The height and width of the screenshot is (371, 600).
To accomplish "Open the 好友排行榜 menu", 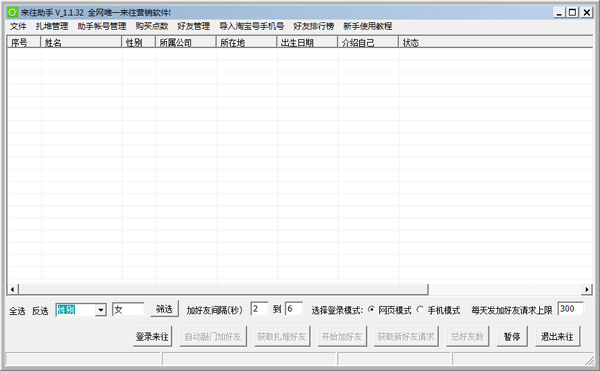I will pyautogui.click(x=314, y=26).
